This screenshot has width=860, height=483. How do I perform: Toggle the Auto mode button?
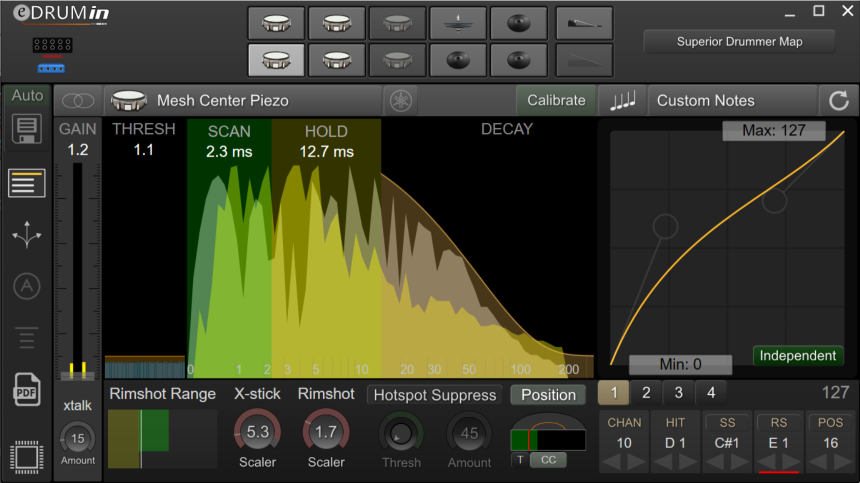point(27,95)
